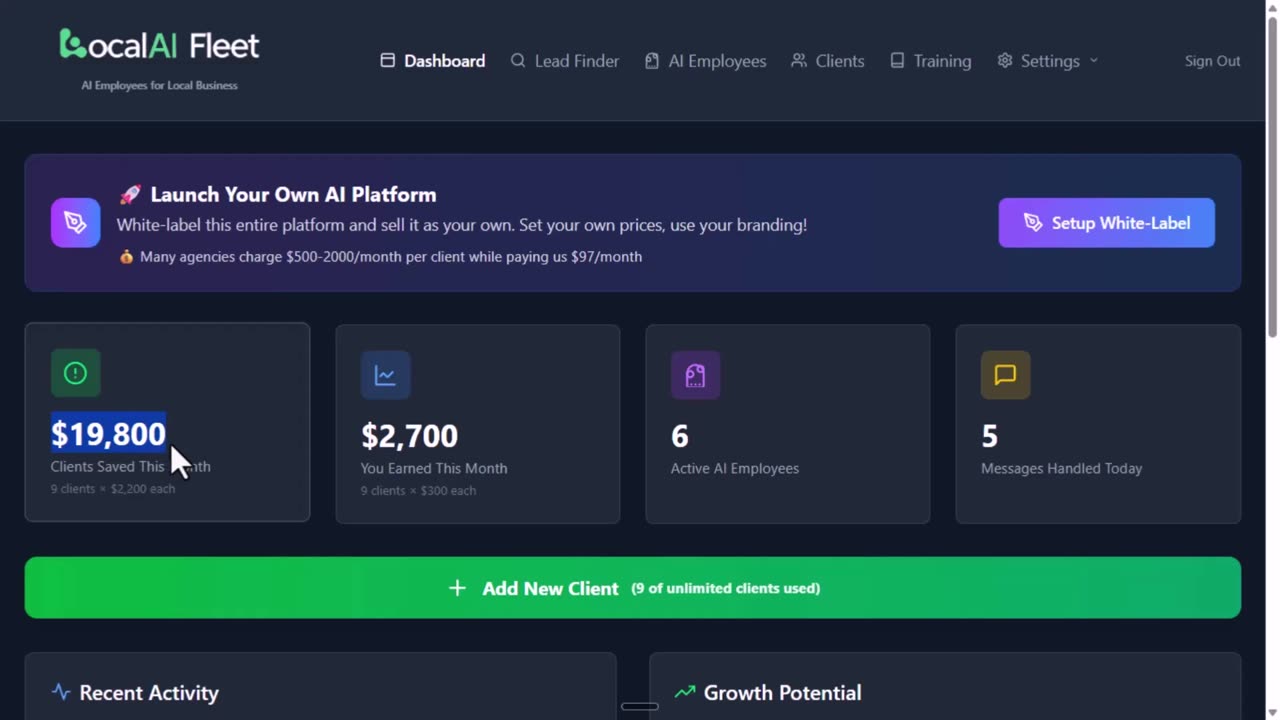Screen dimensions: 1280x720
Task: Click the scrollbar up arrow
Action: [x=1272, y=8]
